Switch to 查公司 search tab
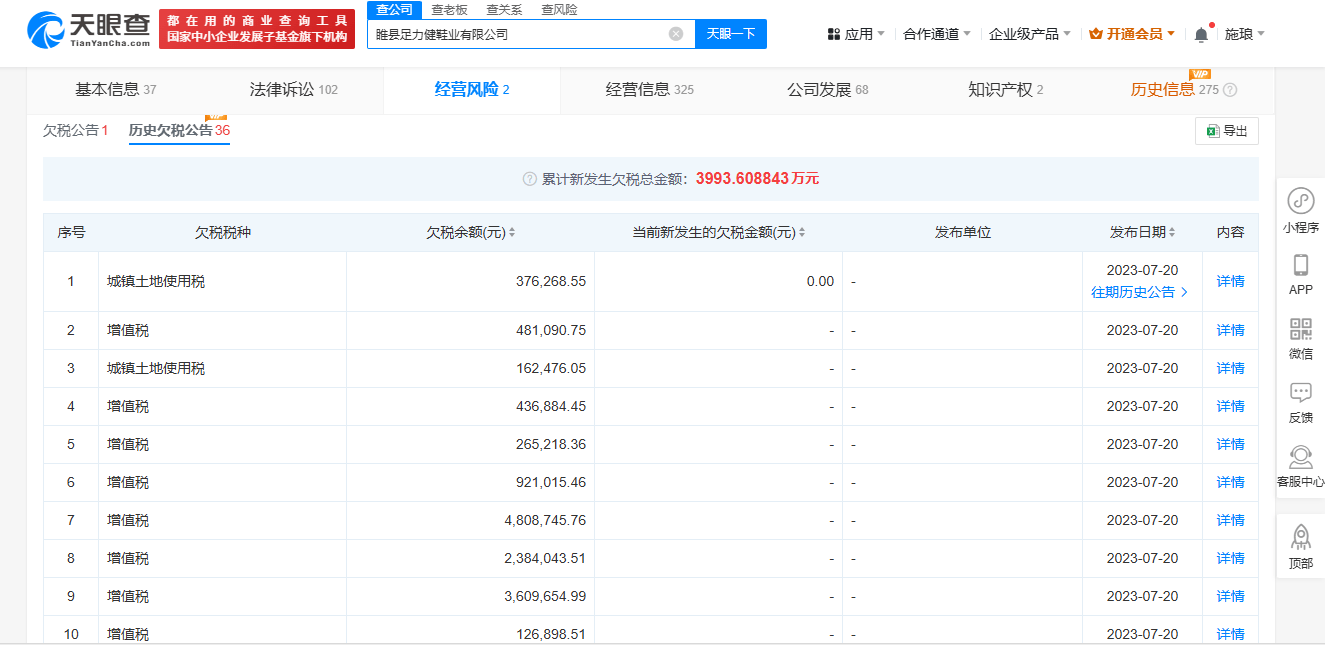This screenshot has height=645, width=1325. 394,9
